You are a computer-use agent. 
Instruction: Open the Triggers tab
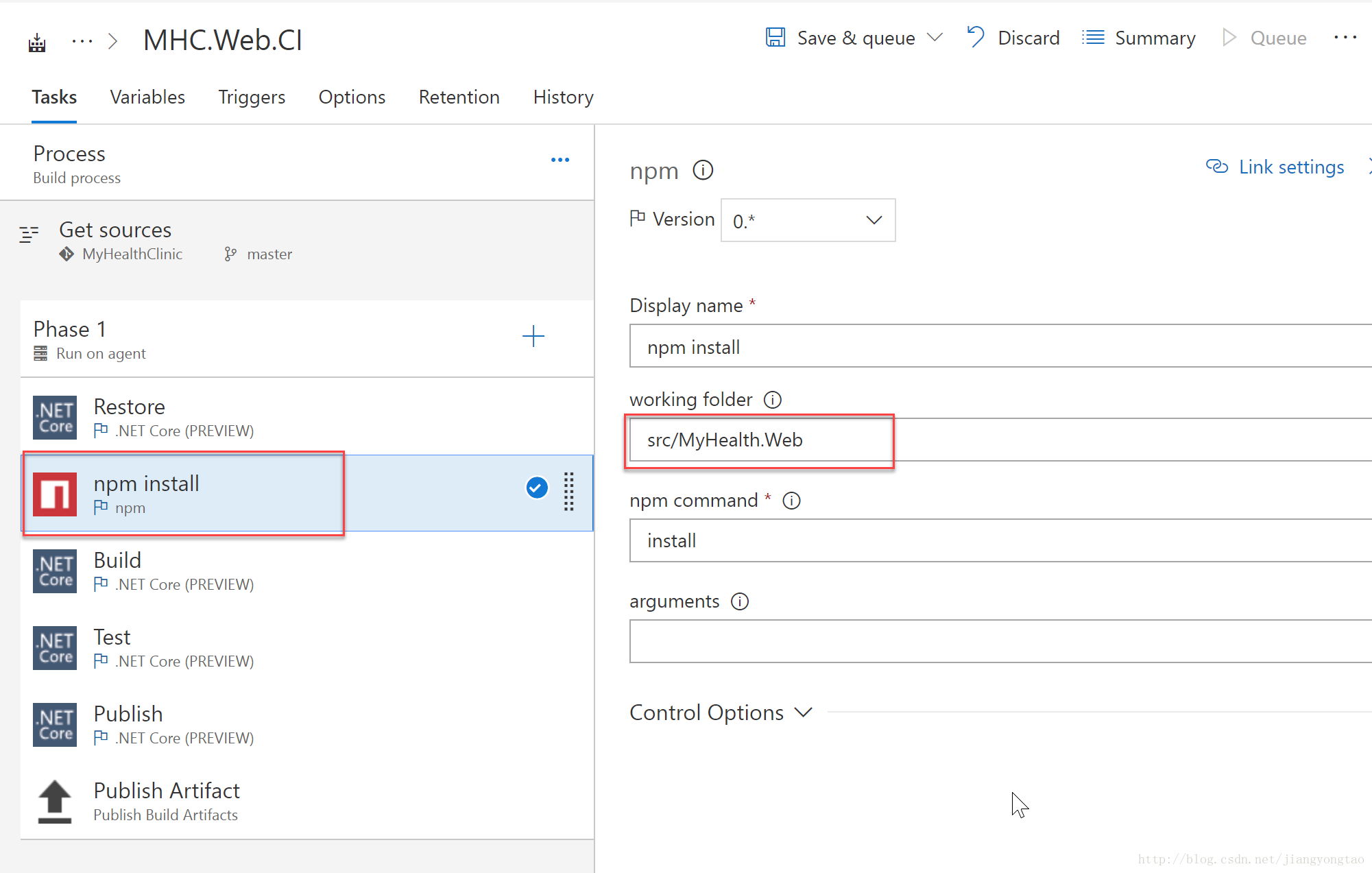252,97
